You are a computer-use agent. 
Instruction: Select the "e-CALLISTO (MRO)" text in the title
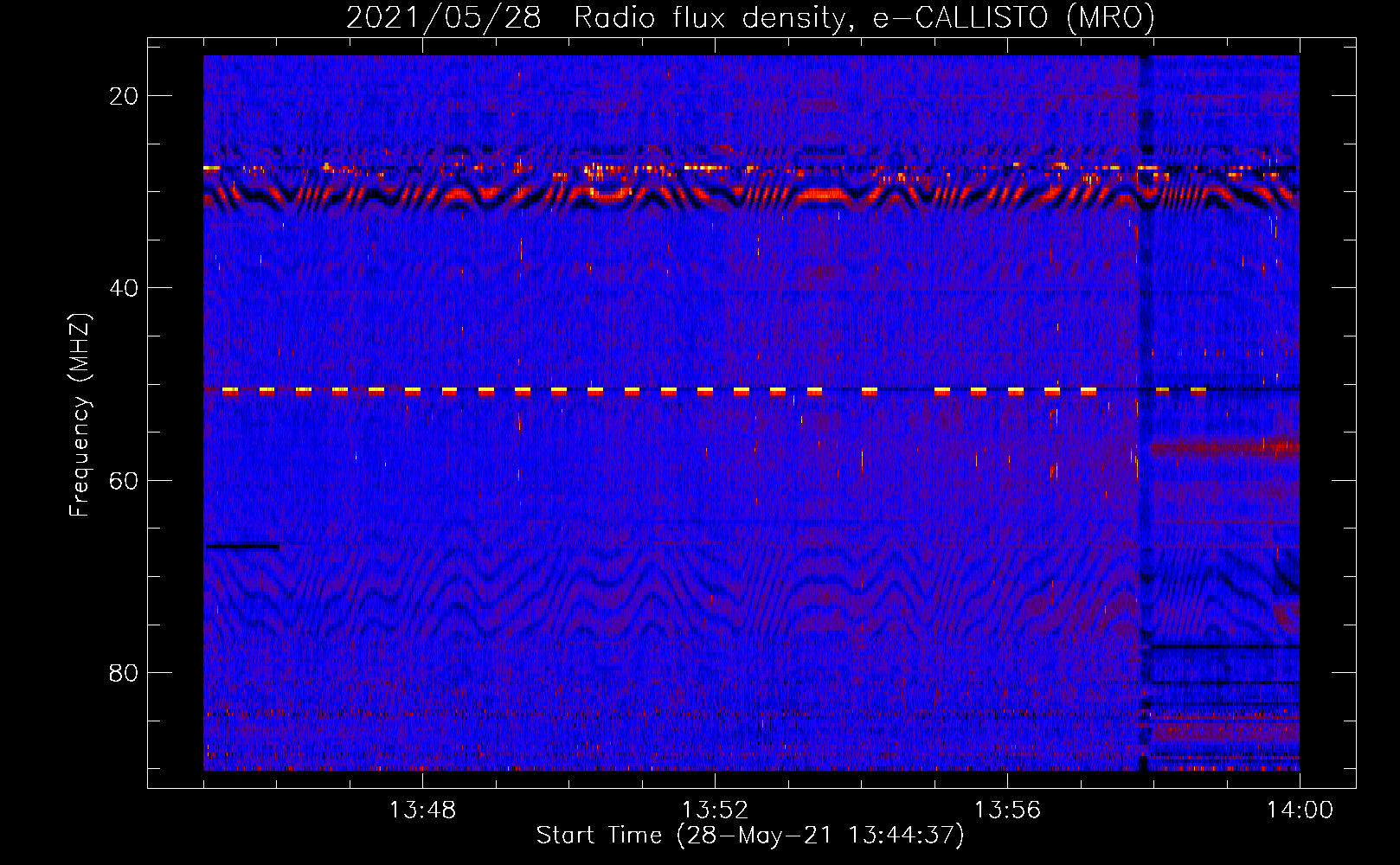(1013, 17)
